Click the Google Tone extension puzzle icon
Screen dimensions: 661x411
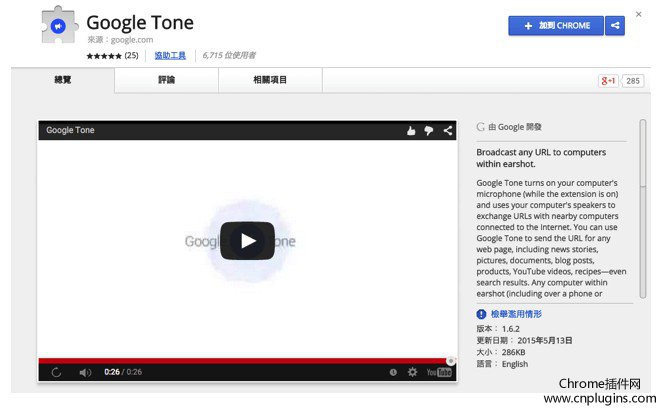(59, 26)
